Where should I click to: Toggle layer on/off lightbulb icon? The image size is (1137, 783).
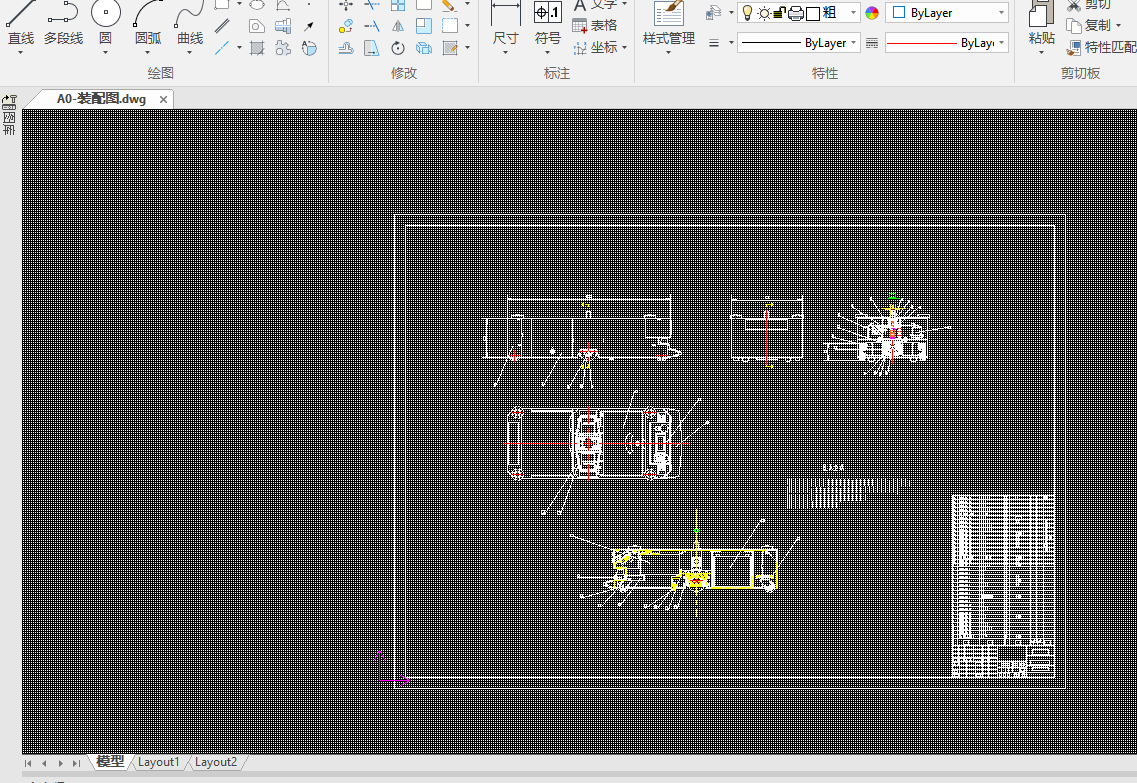pos(747,13)
